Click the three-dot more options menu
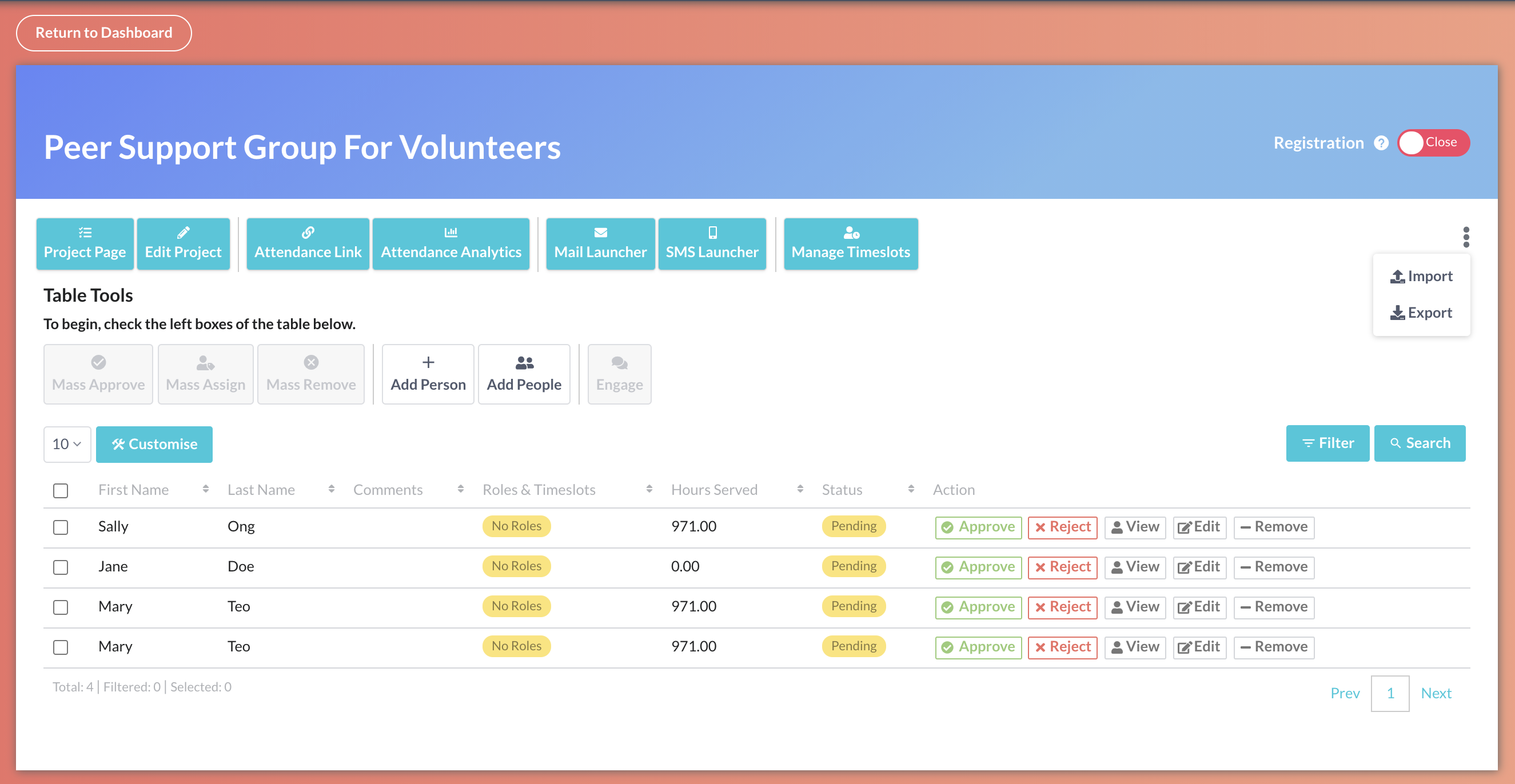The width and height of the screenshot is (1515, 784). point(1466,237)
